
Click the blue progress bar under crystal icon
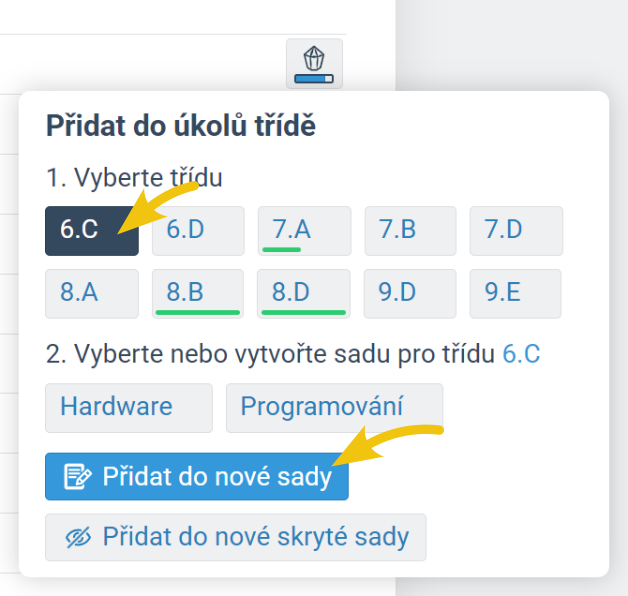(x=314, y=77)
